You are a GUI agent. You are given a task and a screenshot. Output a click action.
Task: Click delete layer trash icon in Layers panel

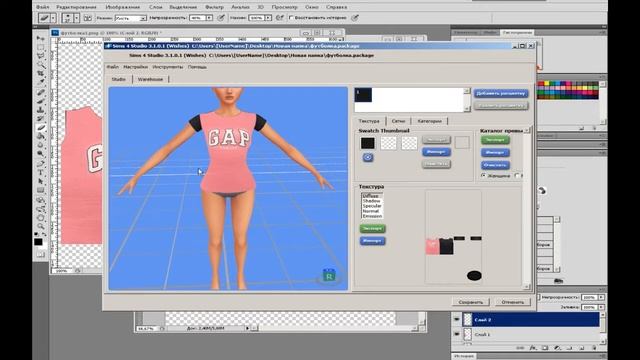click(x=594, y=348)
